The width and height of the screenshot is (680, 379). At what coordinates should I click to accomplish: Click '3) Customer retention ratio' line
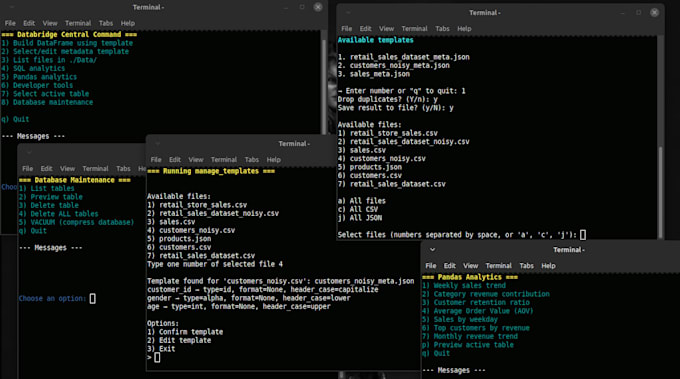tap(476, 302)
